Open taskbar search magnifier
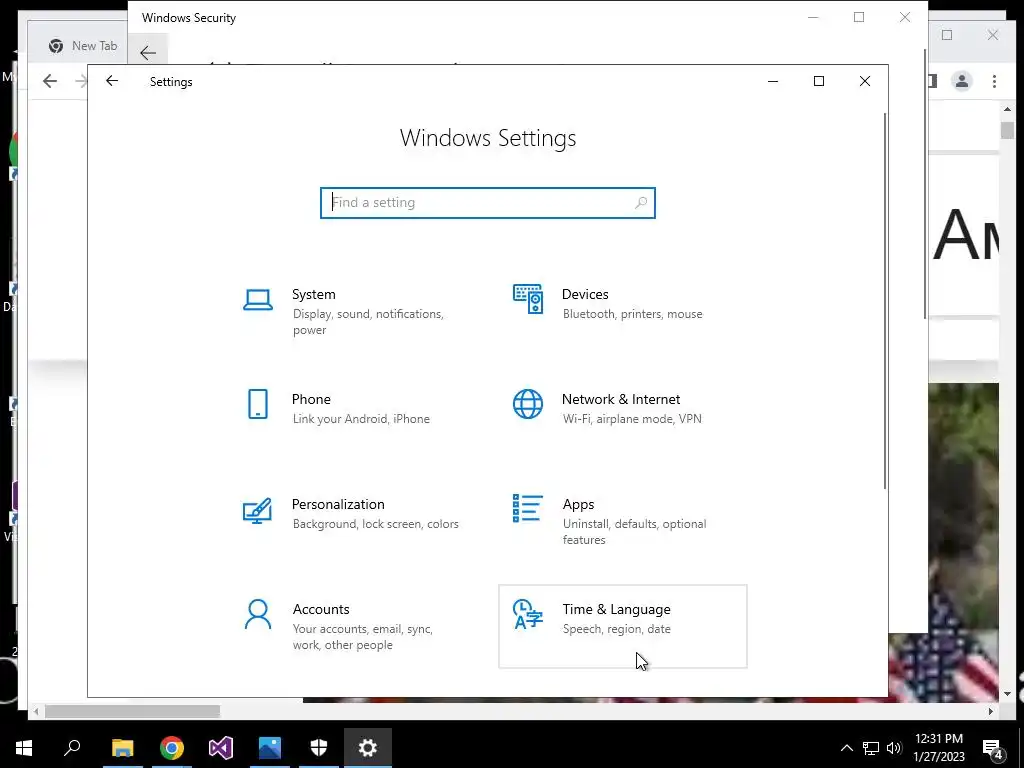This screenshot has height=768, width=1024. [72, 747]
